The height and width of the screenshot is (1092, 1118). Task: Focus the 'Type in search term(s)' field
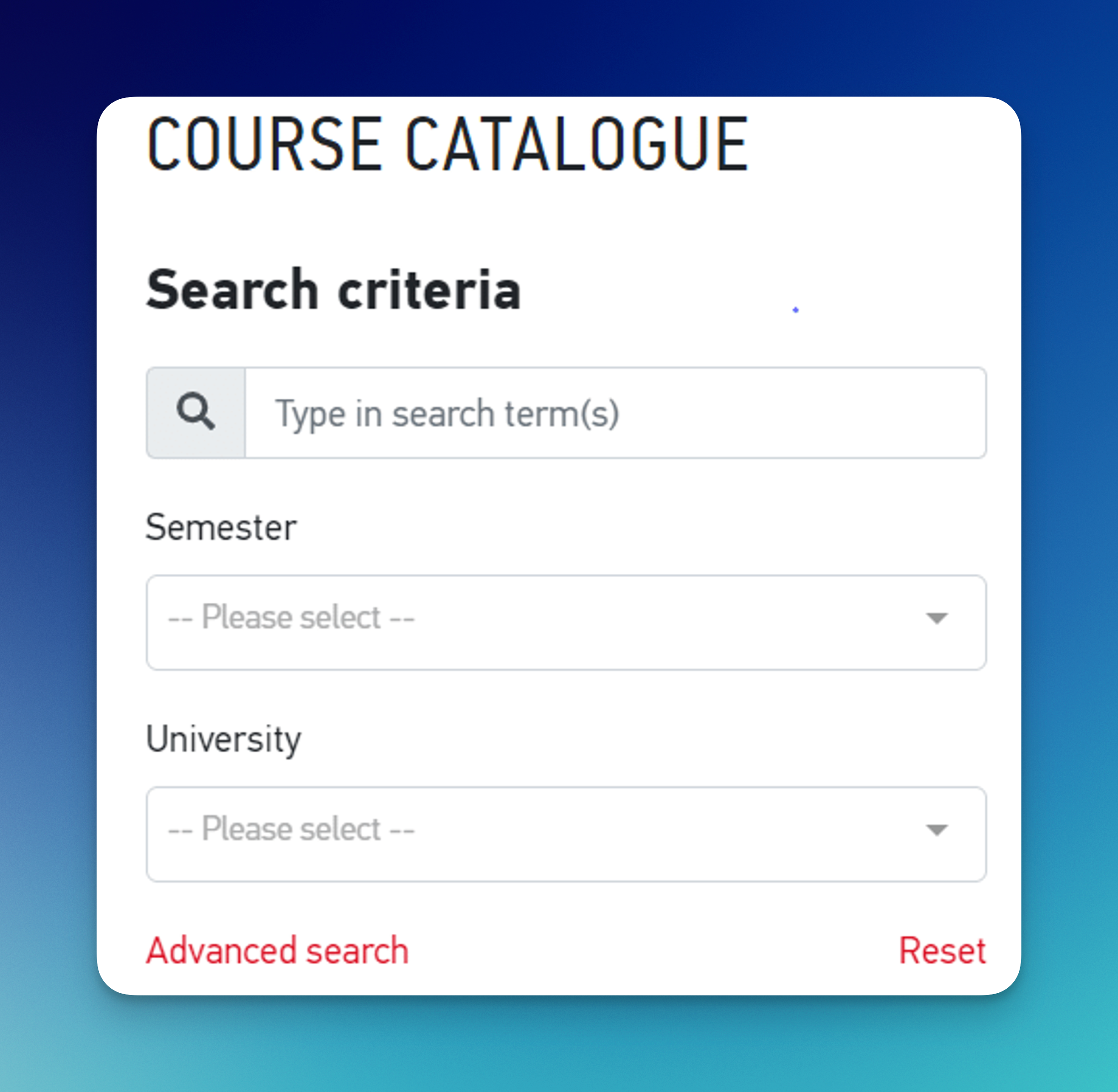615,413
